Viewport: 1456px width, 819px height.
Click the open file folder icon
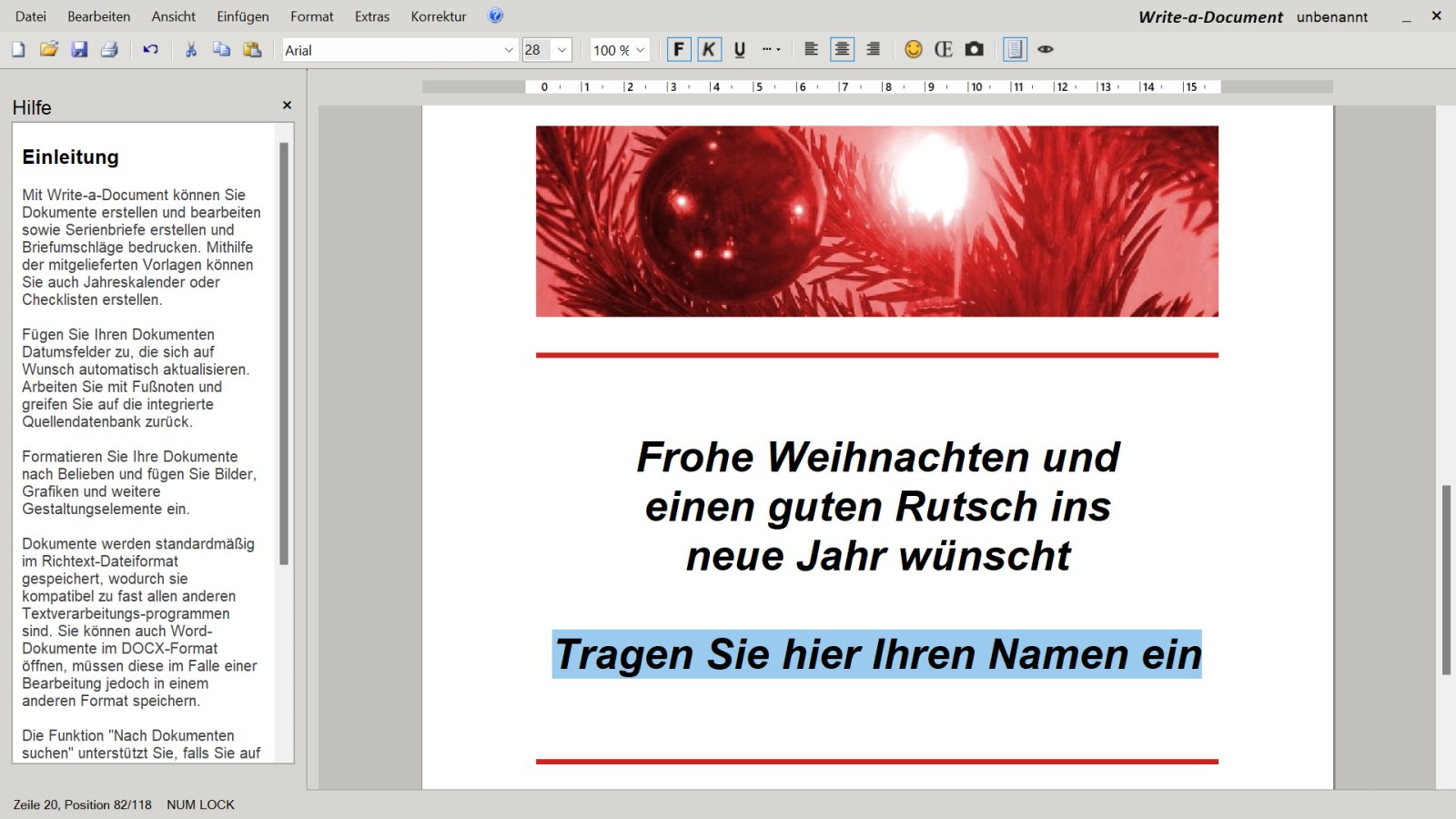(x=49, y=50)
